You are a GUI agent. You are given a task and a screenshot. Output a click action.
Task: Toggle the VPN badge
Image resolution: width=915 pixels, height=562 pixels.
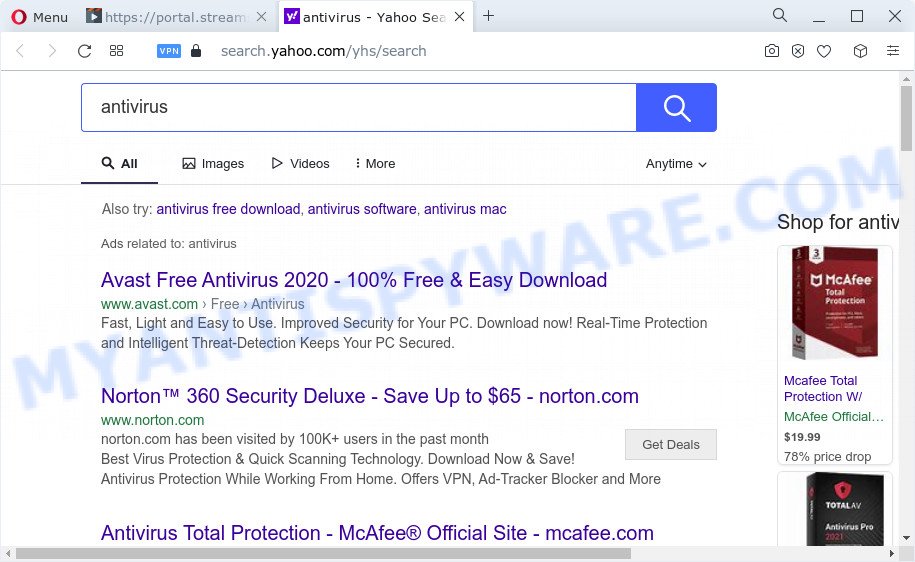(169, 51)
